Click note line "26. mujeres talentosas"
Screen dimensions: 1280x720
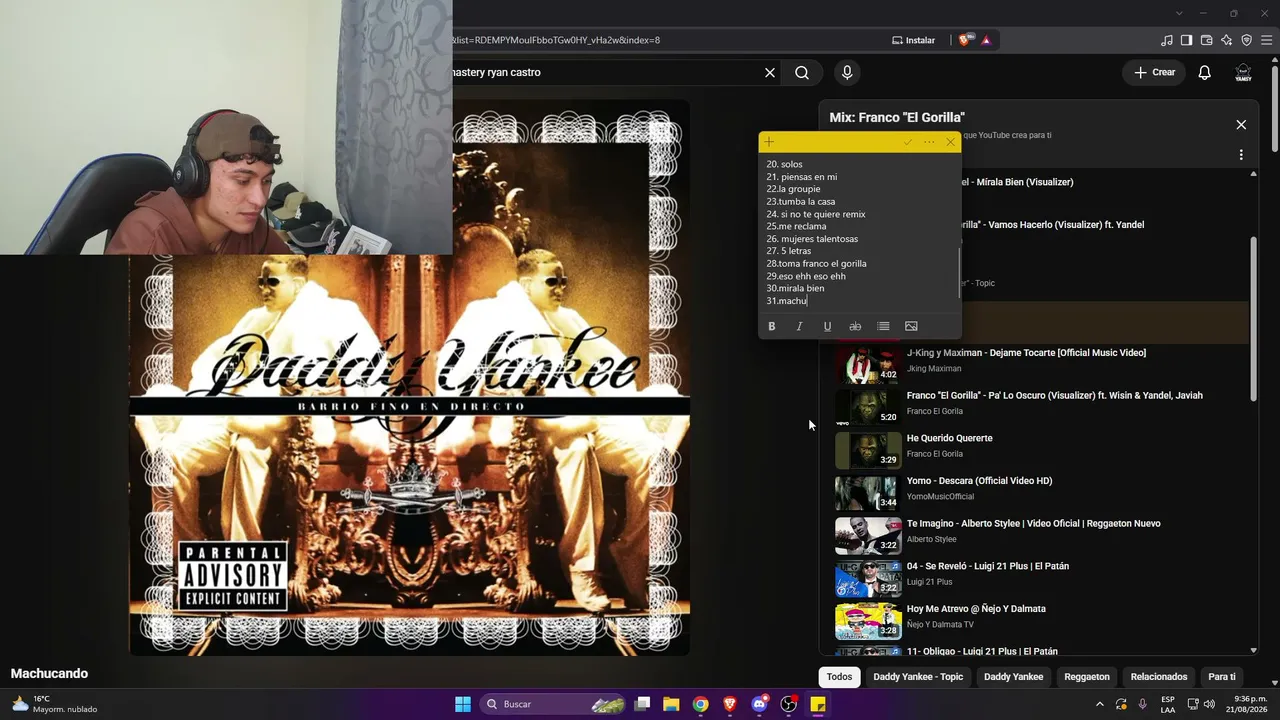pos(812,239)
